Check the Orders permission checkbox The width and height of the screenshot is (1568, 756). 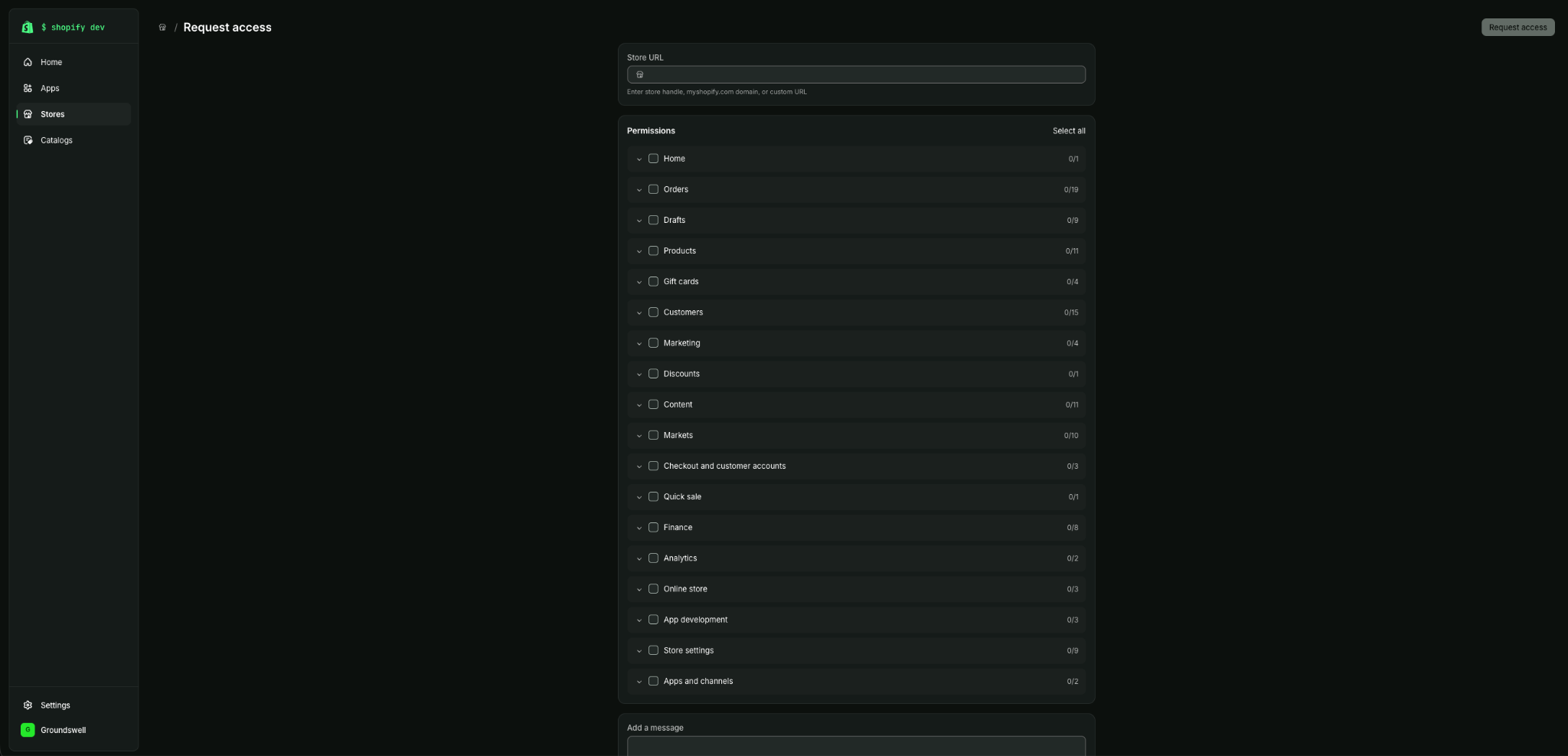[653, 189]
